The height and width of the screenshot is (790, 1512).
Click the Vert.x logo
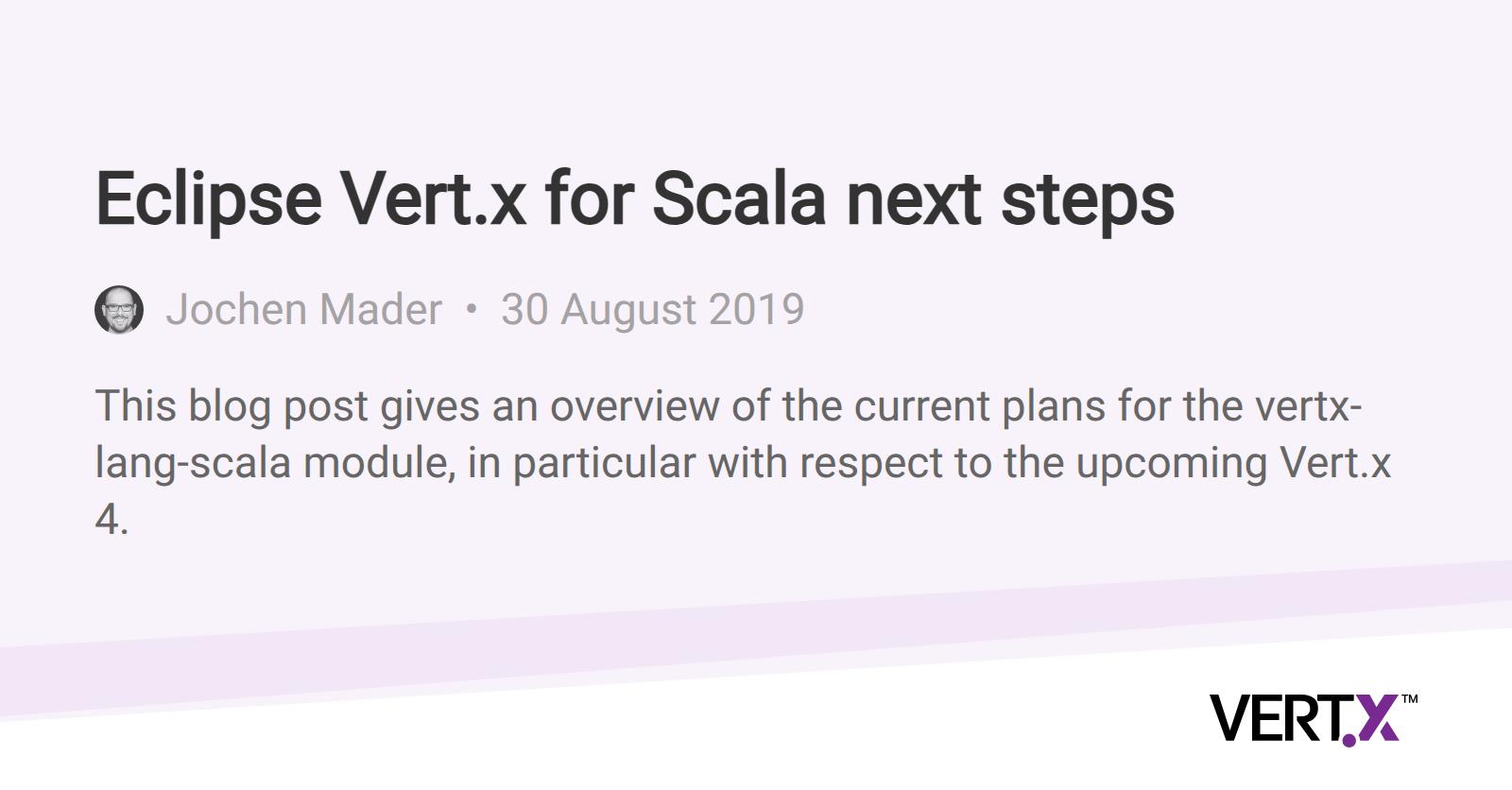point(1314,718)
